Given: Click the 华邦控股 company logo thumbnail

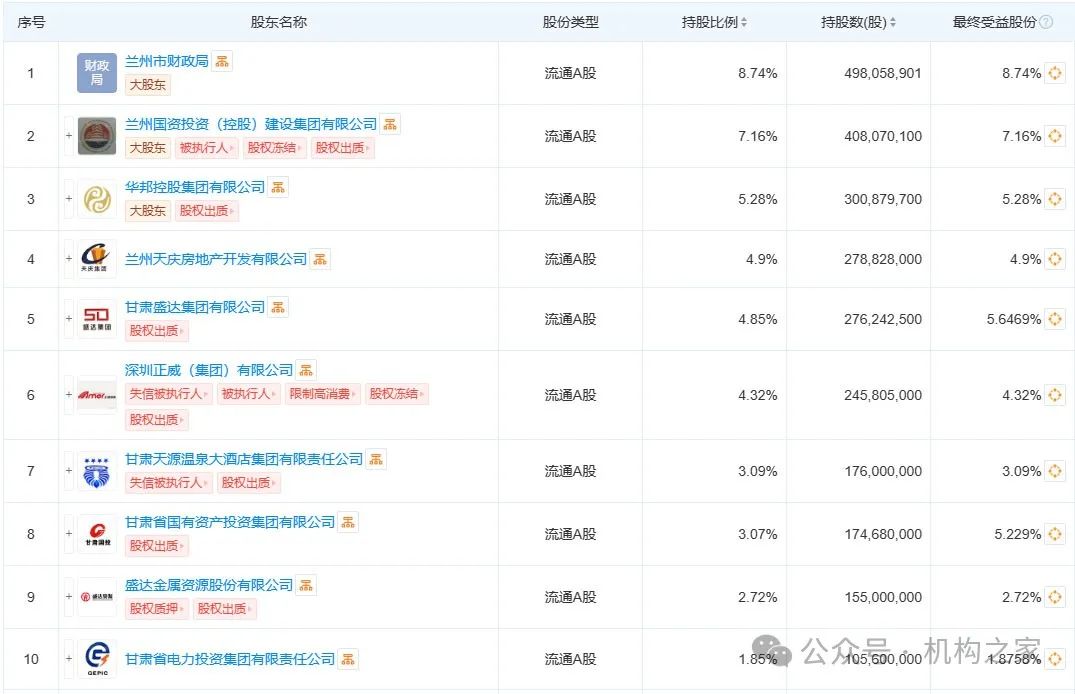Looking at the screenshot, I should coord(93,198).
